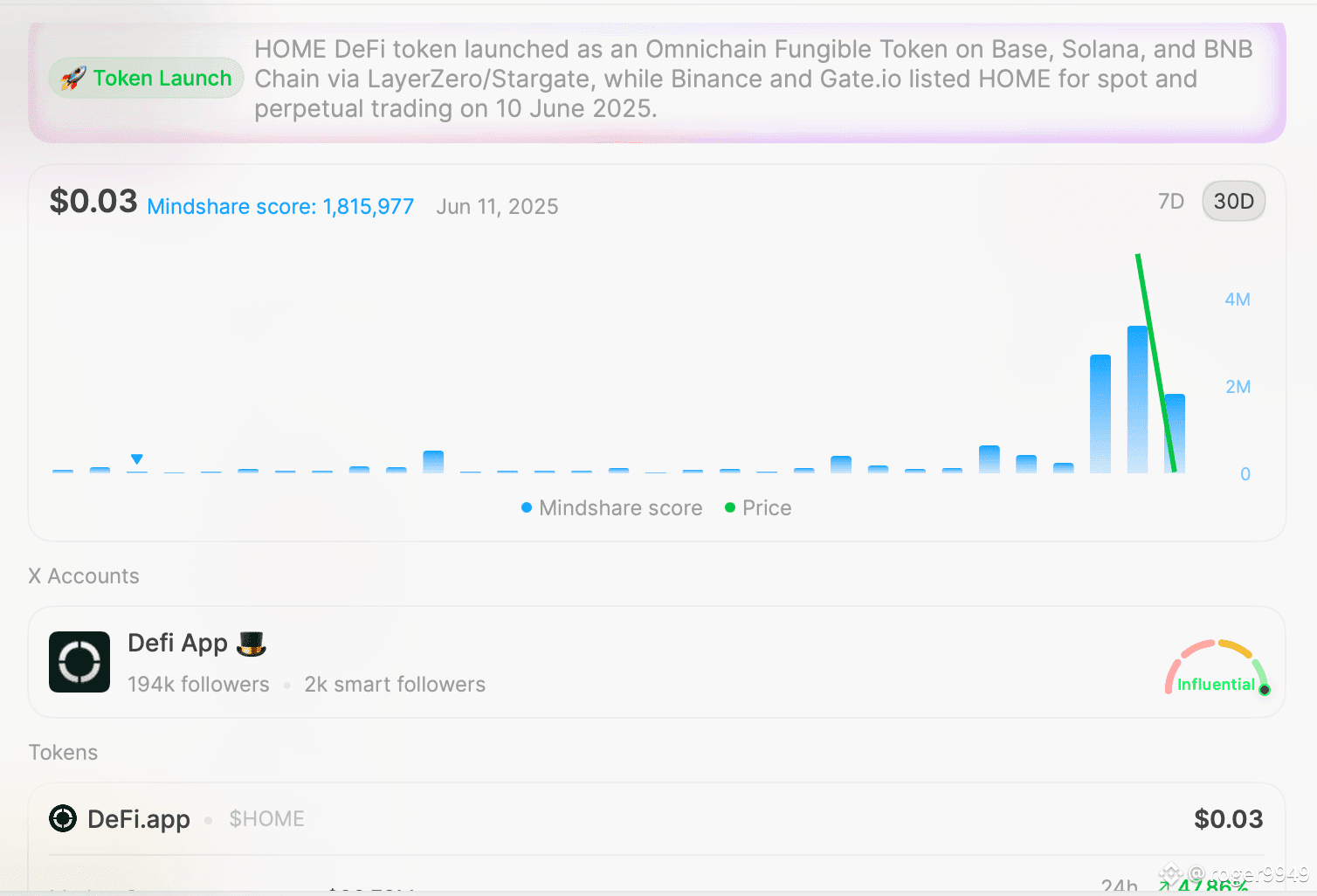Image resolution: width=1317 pixels, height=896 pixels.
Task: Click the blue triangle marker on chart
Action: pos(137,459)
